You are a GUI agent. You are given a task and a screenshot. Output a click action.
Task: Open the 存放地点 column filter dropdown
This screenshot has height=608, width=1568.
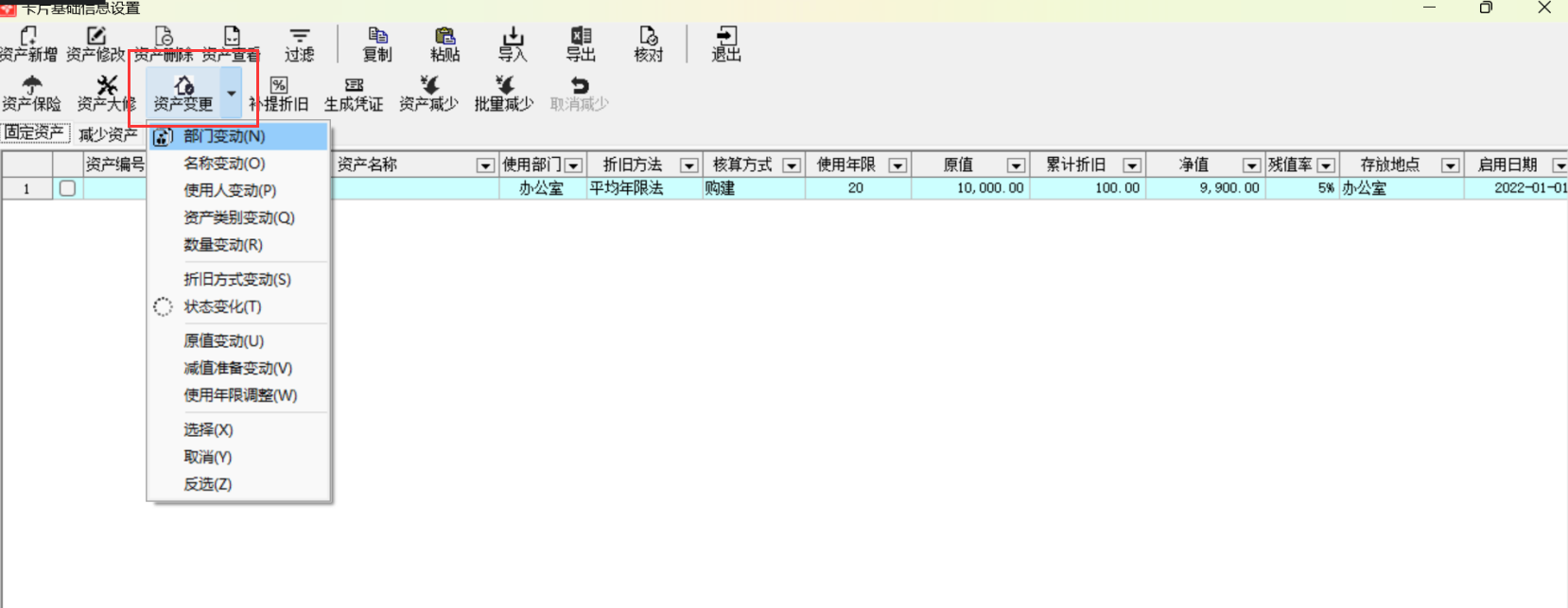[x=1450, y=165]
